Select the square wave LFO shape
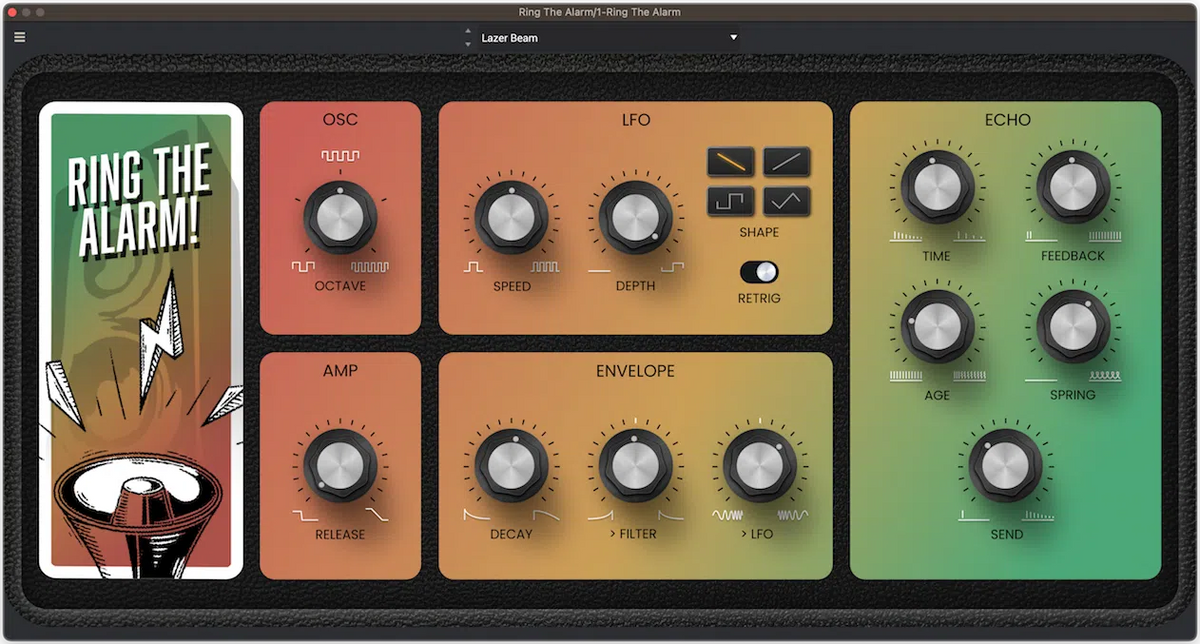Image resolution: width=1200 pixels, height=644 pixels. [731, 201]
